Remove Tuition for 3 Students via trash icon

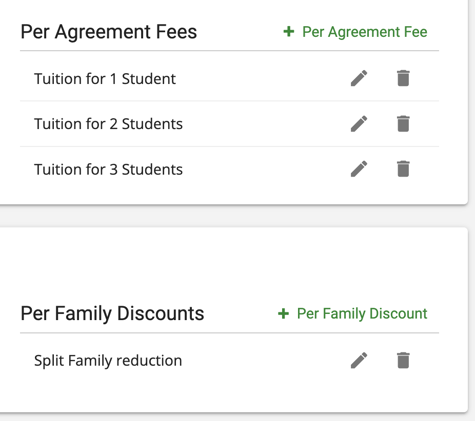point(403,169)
